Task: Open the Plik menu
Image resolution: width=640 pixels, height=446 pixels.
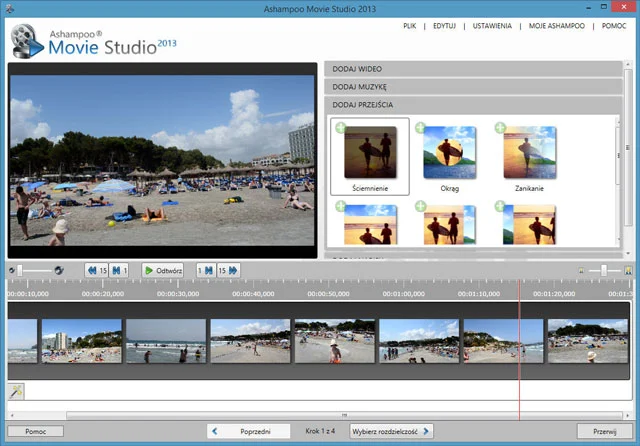Action: (x=412, y=24)
